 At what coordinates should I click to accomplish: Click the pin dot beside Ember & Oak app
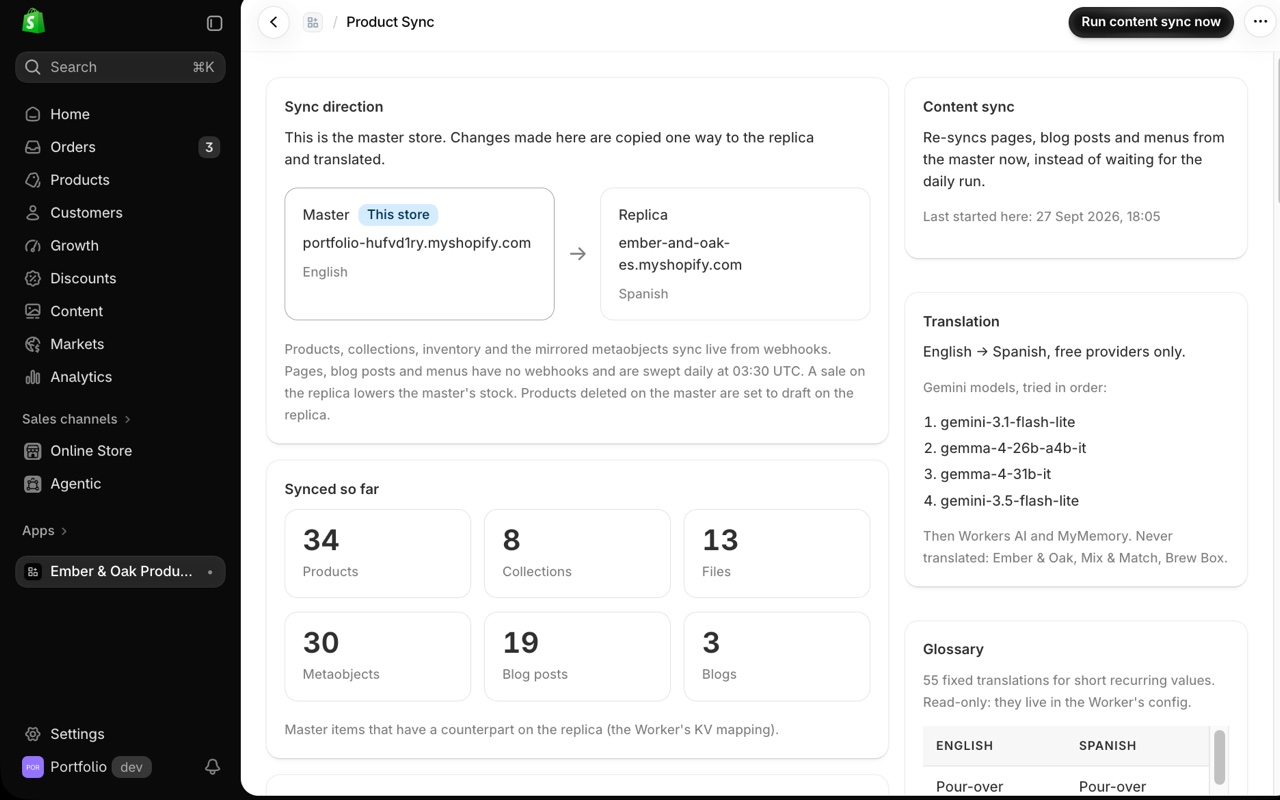click(210, 572)
